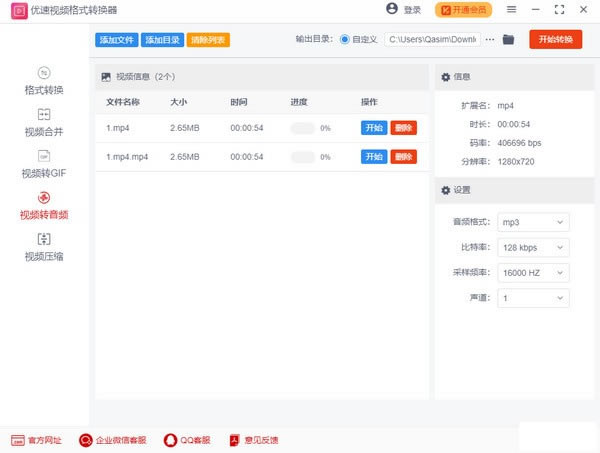This screenshot has width=600, height=453.
Task: Click the progress bar for 1.mp4
Action: (302, 128)
